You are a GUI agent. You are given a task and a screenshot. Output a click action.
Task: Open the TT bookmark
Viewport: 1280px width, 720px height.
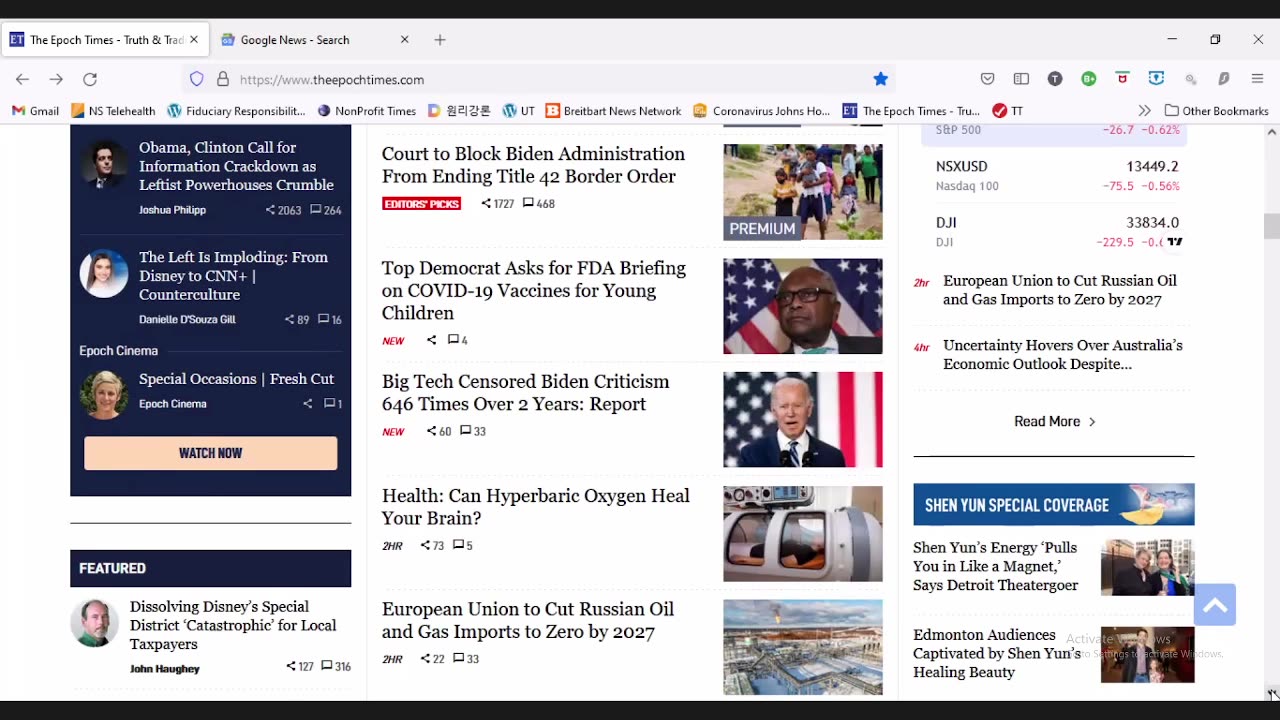pyautogui.click(x=1008, y=111)
